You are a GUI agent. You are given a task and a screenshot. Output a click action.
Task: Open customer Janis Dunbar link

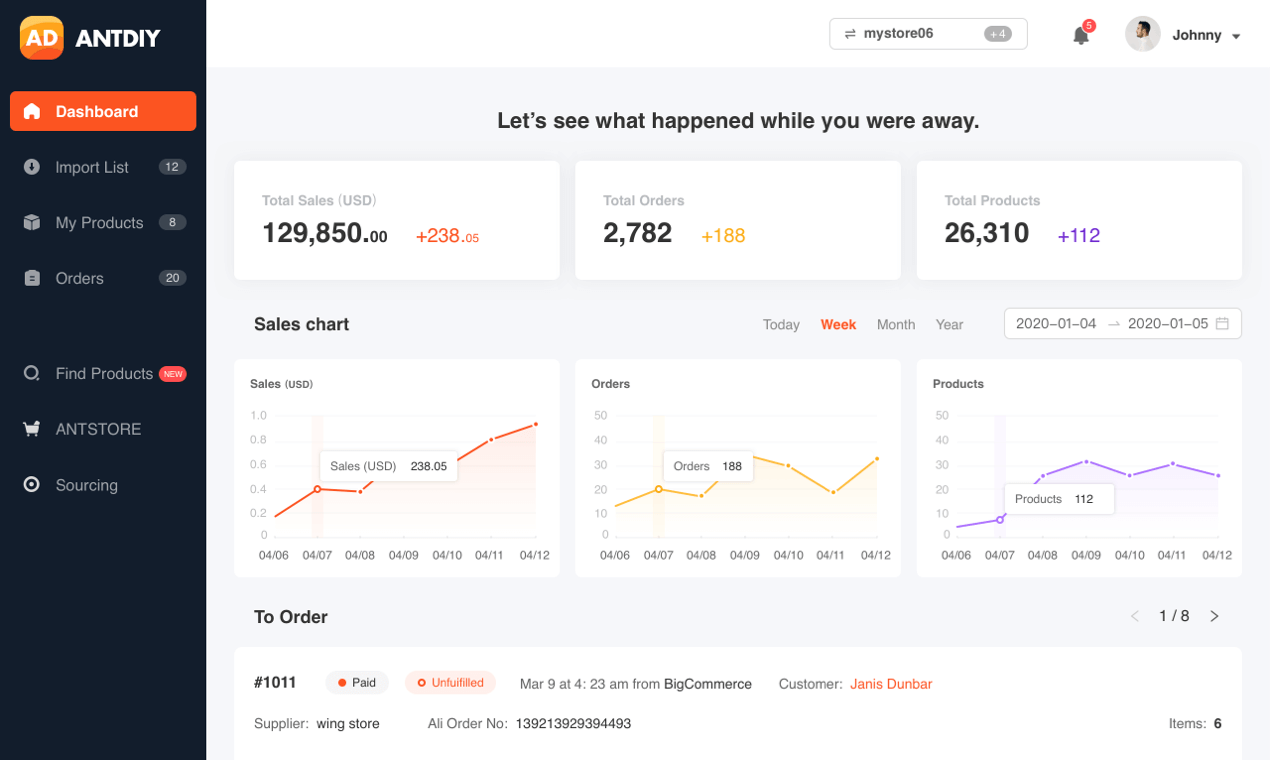click(x=891, y=684)
